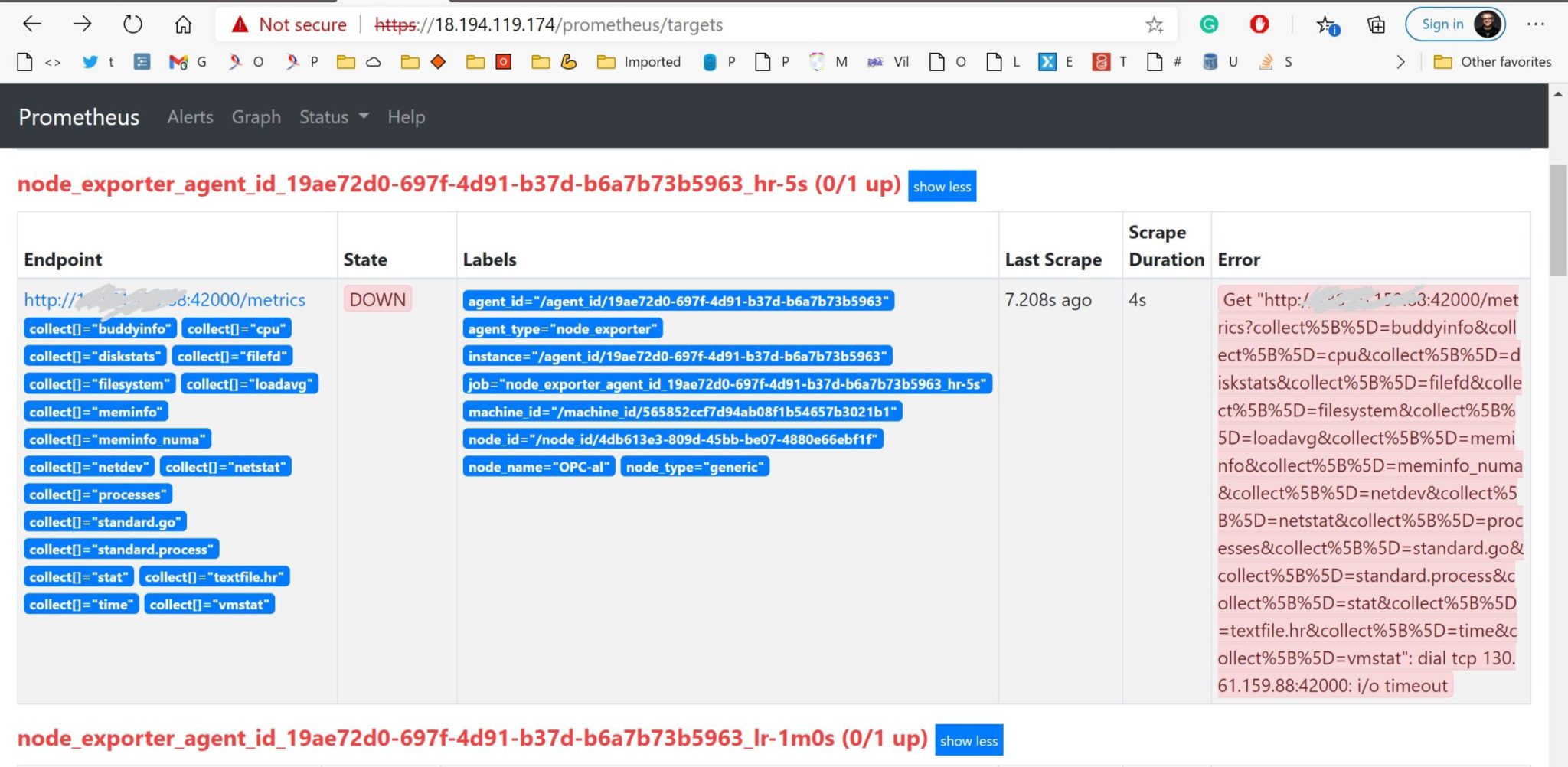Screen dimensions: 1568x767
Task: Click the DOWN state badge
Action: (378, 299)
